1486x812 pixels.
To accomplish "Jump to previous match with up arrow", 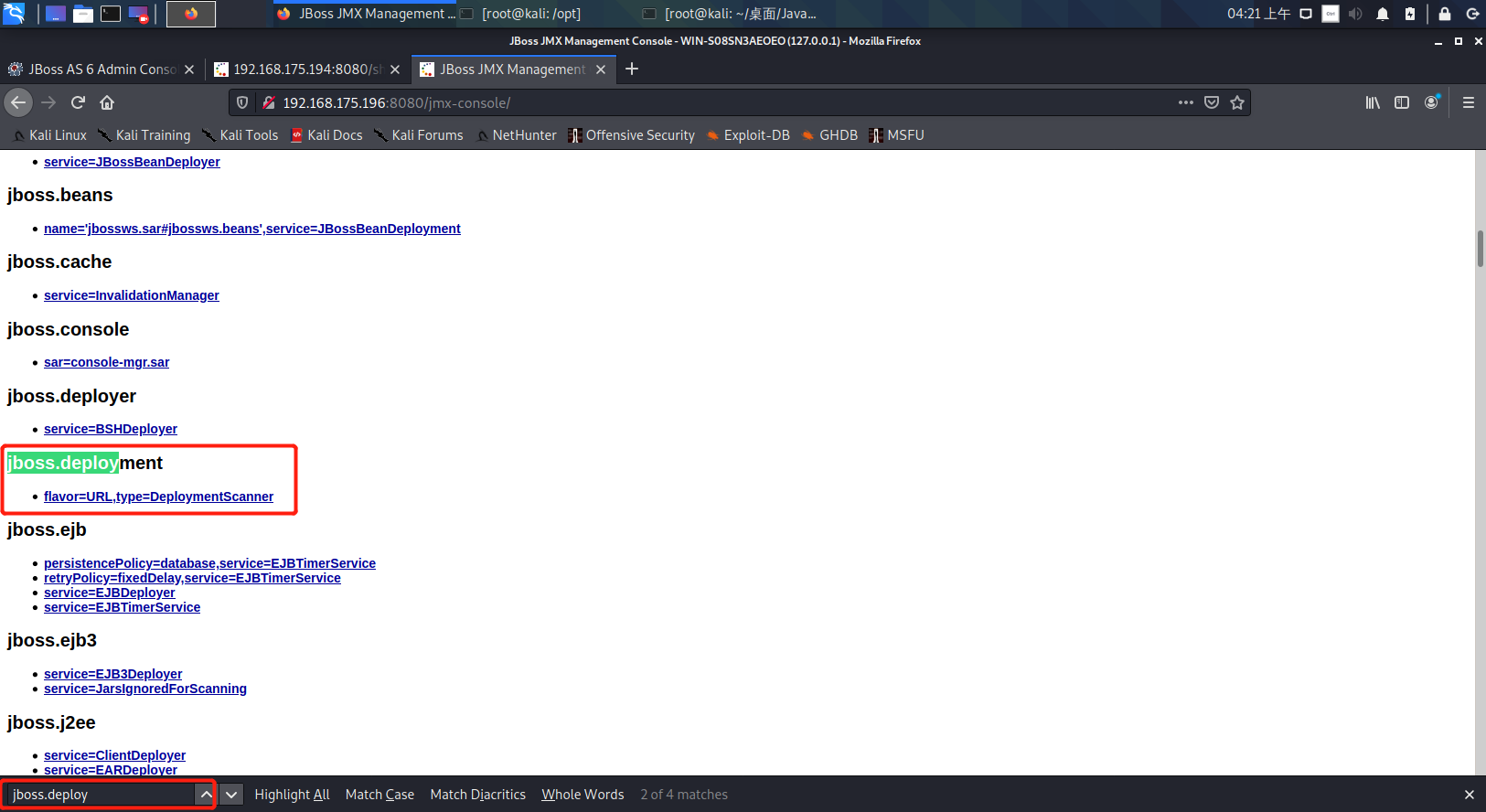I will [206, 795].
